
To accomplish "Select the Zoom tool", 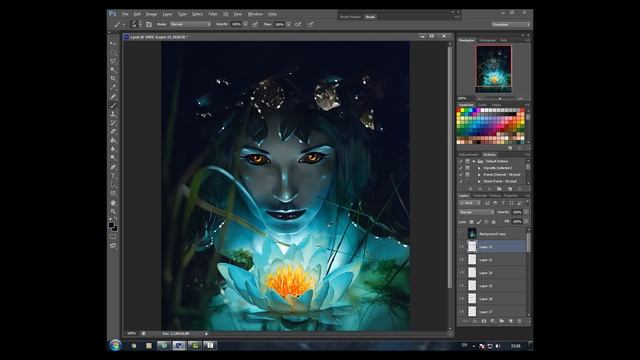I will (113, 211).
